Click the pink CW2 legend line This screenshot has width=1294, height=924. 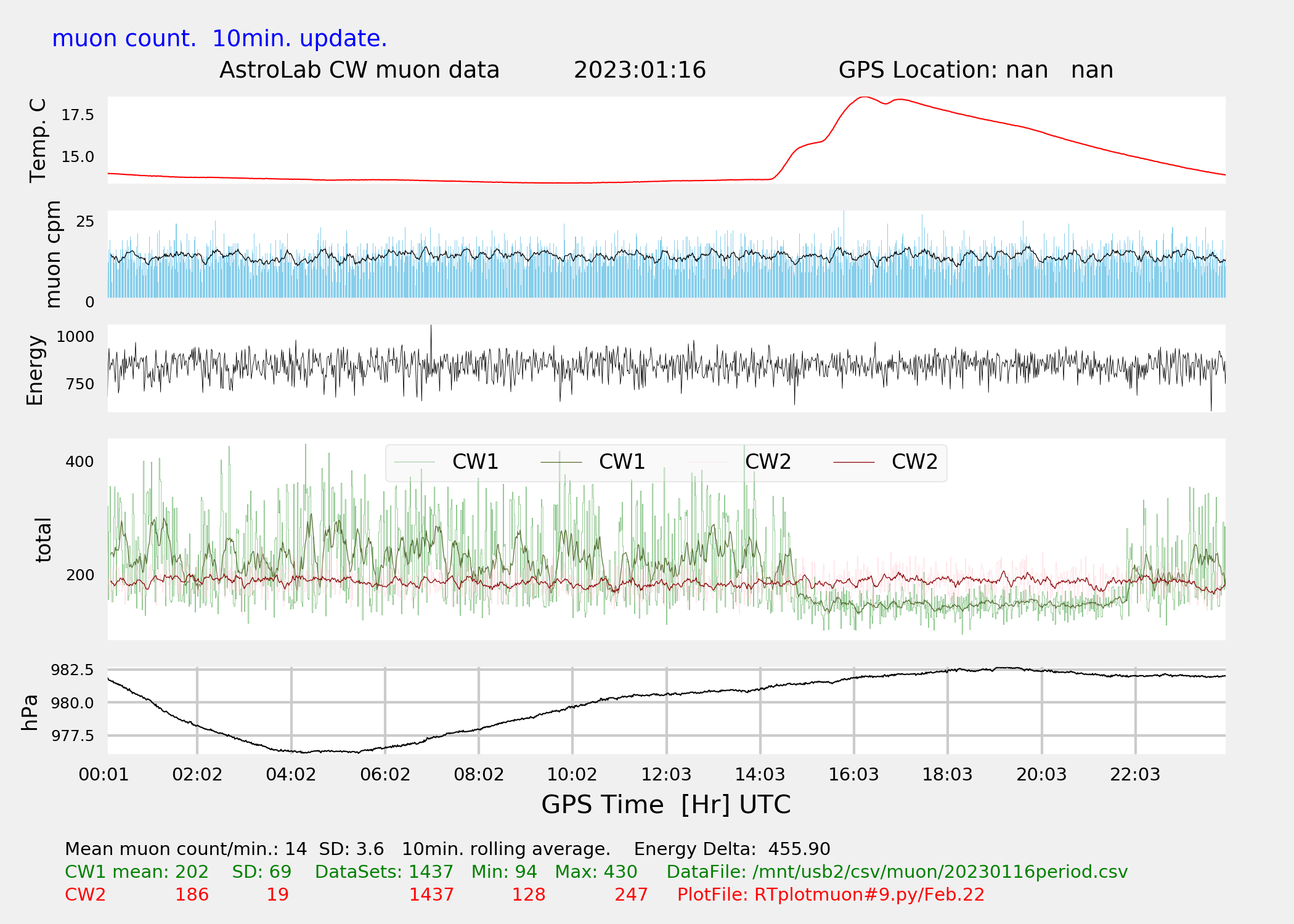tap(707, 462)
